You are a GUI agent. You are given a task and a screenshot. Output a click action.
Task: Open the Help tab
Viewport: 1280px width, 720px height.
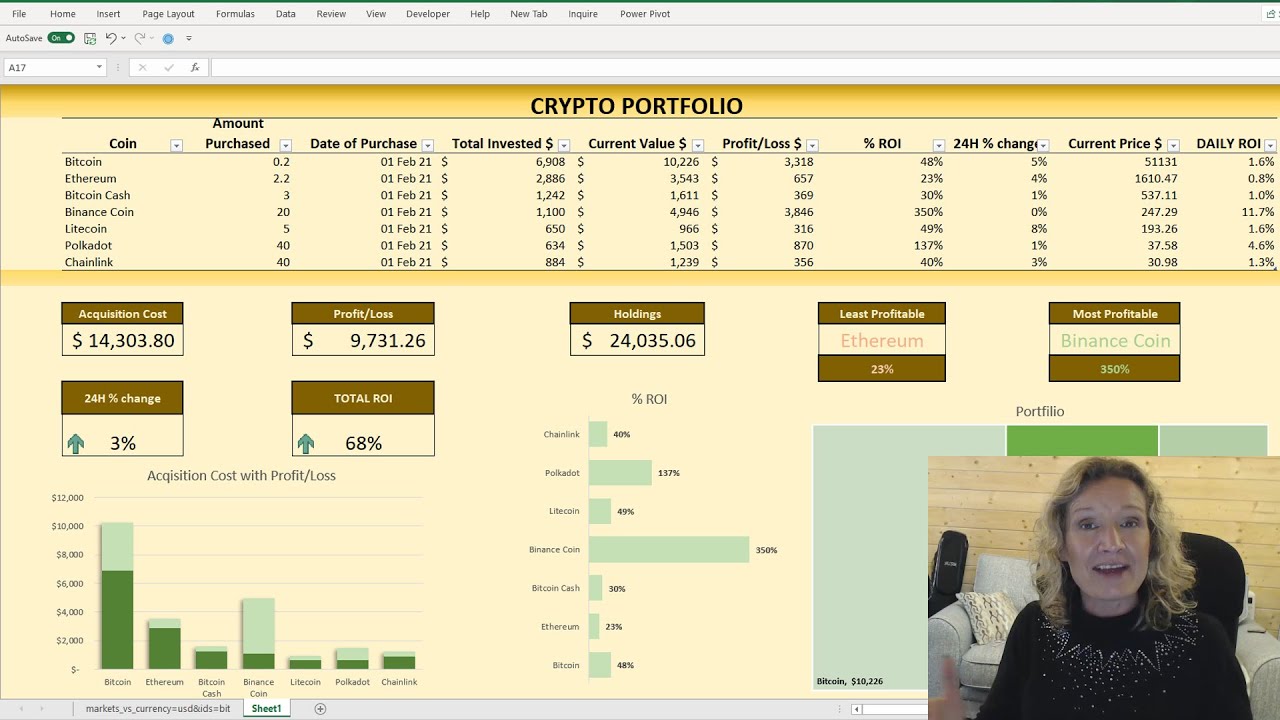[x=480, y=14]
